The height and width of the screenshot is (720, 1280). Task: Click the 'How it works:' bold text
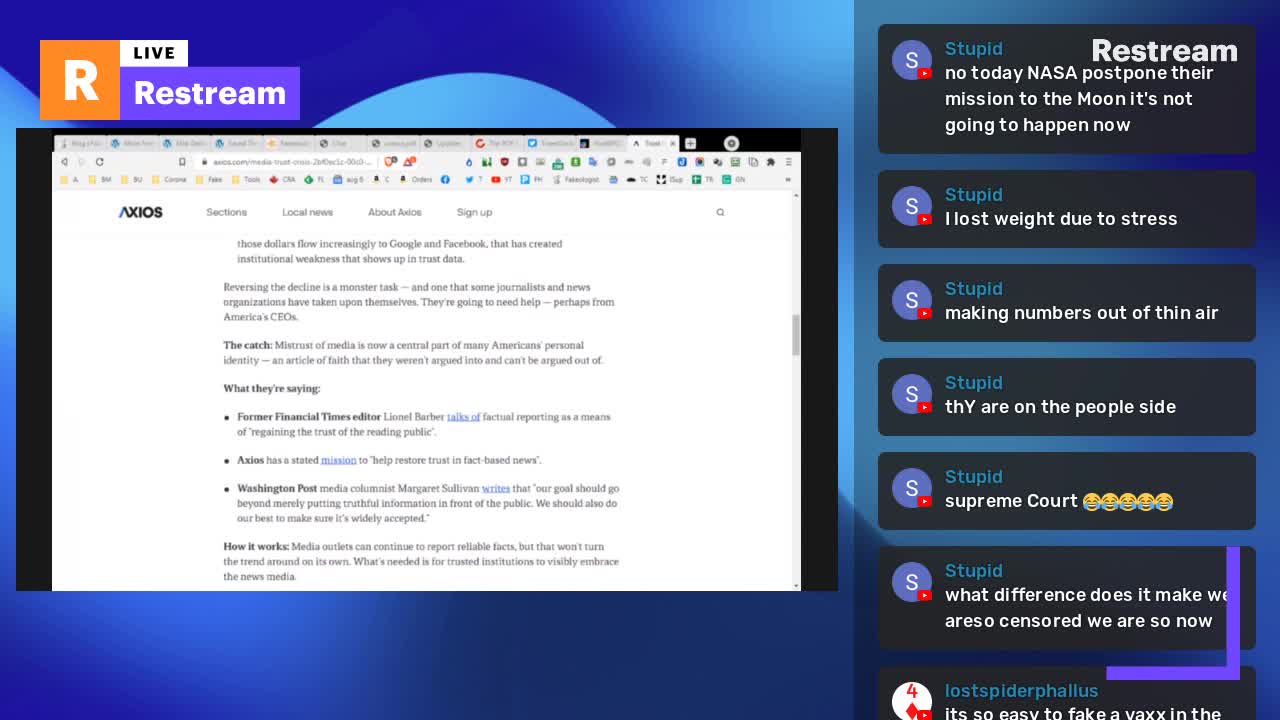pyautogui.click(x=256, y=547)
